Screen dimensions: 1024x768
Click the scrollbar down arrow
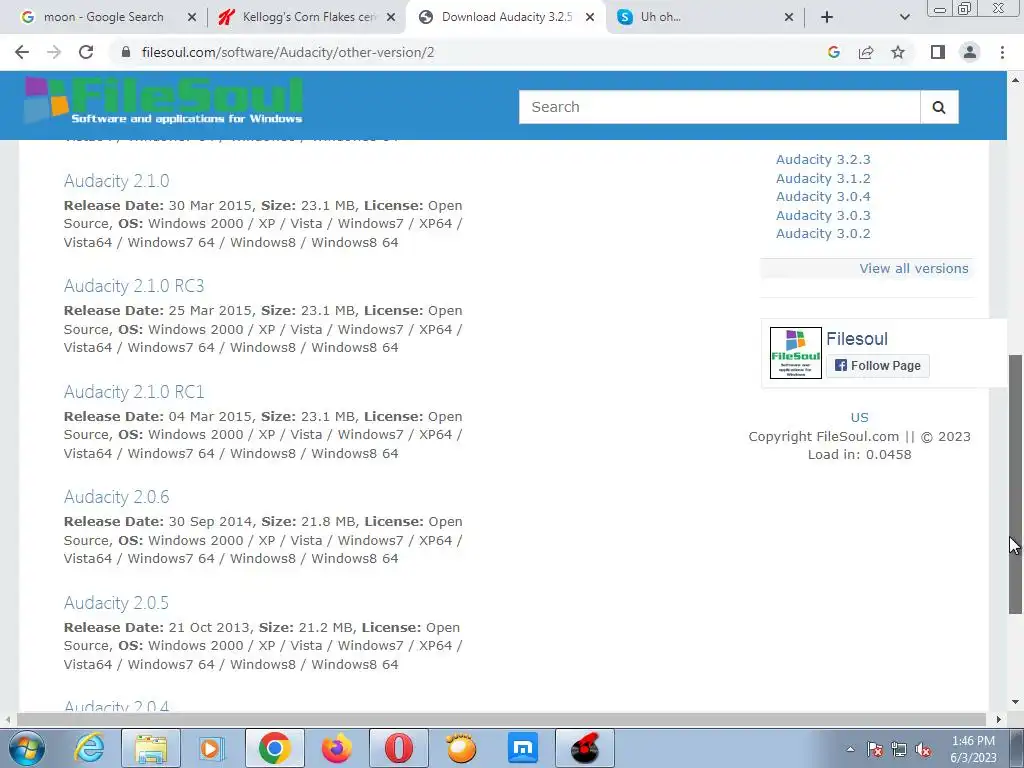(1016, 703)
